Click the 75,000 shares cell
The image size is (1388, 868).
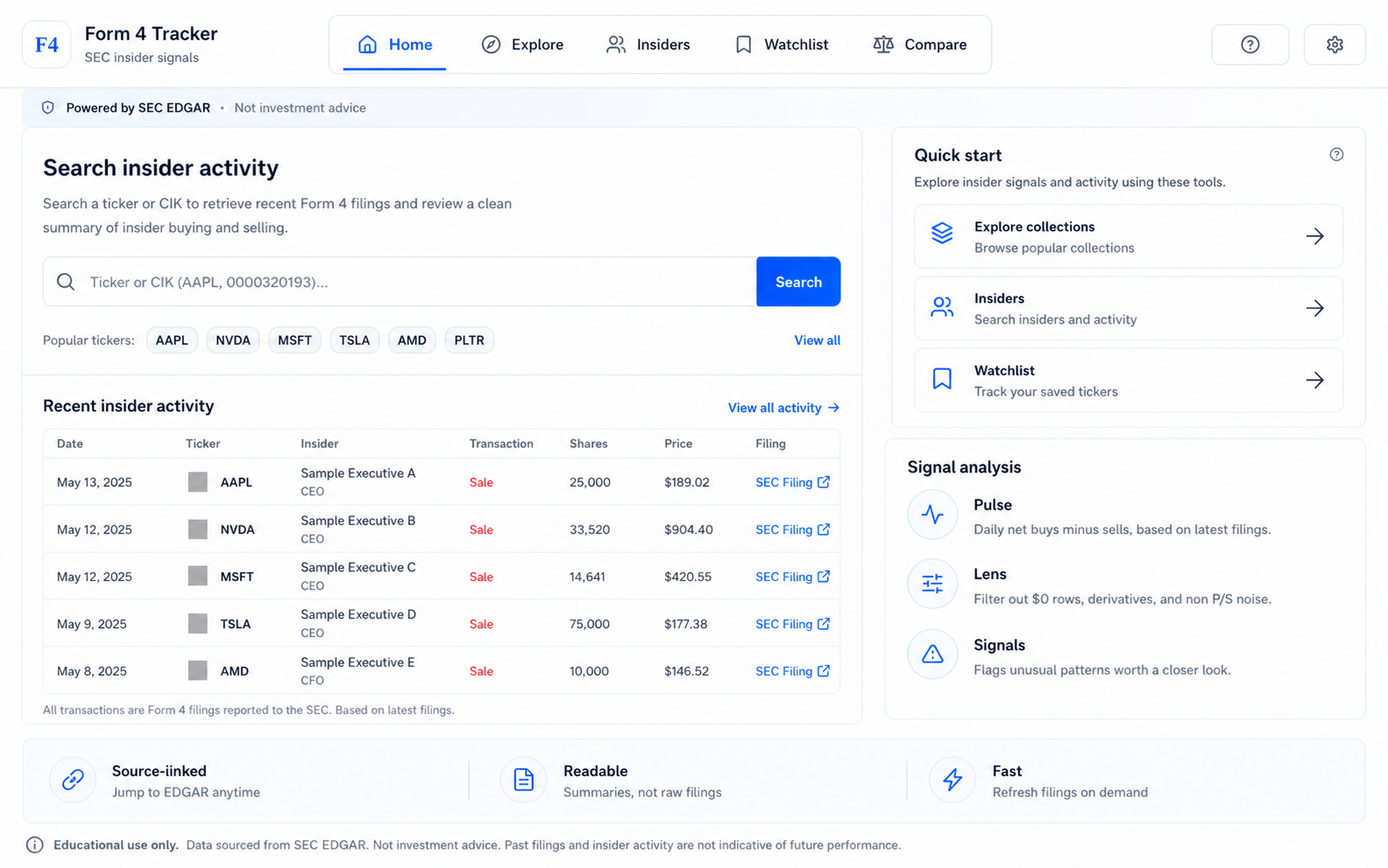click(x=590, y=624)
